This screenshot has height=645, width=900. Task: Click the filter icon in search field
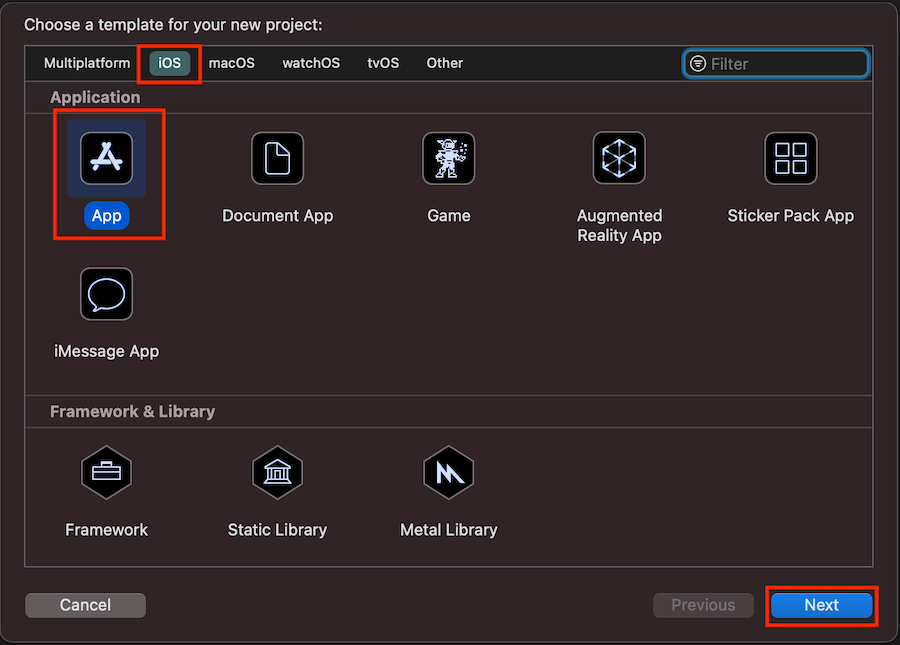[697, 64]
